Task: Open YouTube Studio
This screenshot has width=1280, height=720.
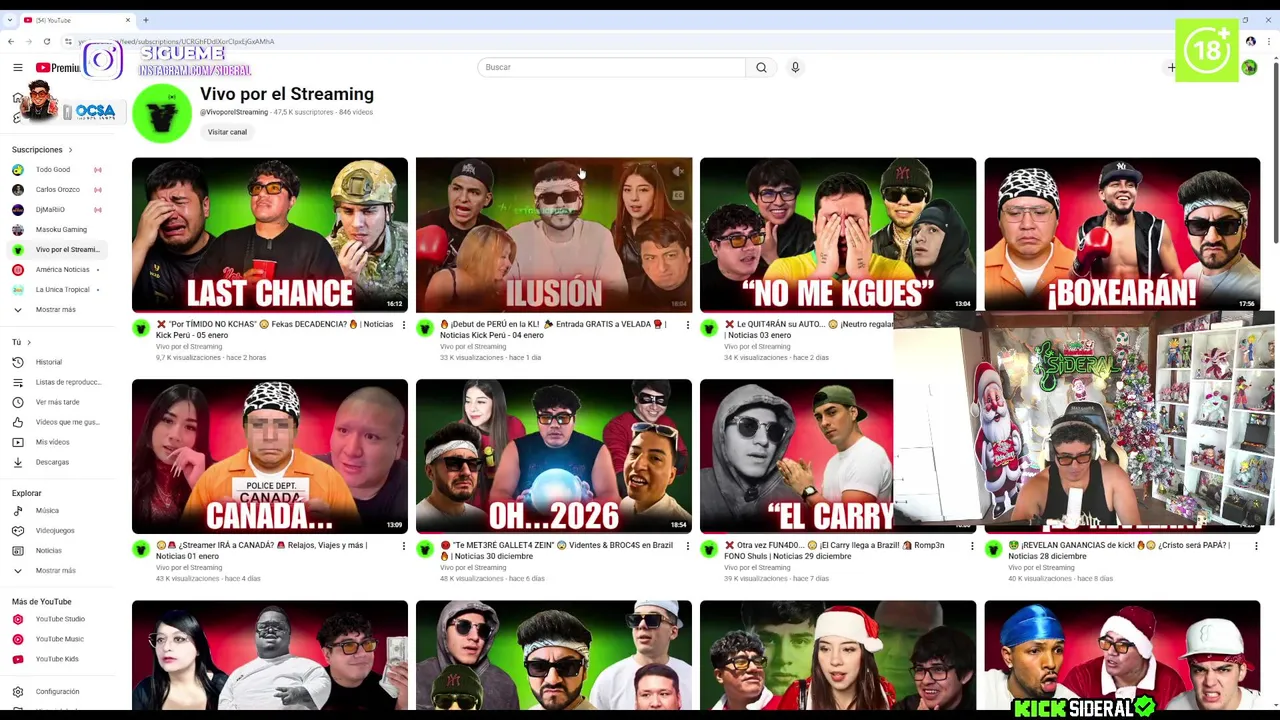Action: pyautogui.click(x=57, y=619)
